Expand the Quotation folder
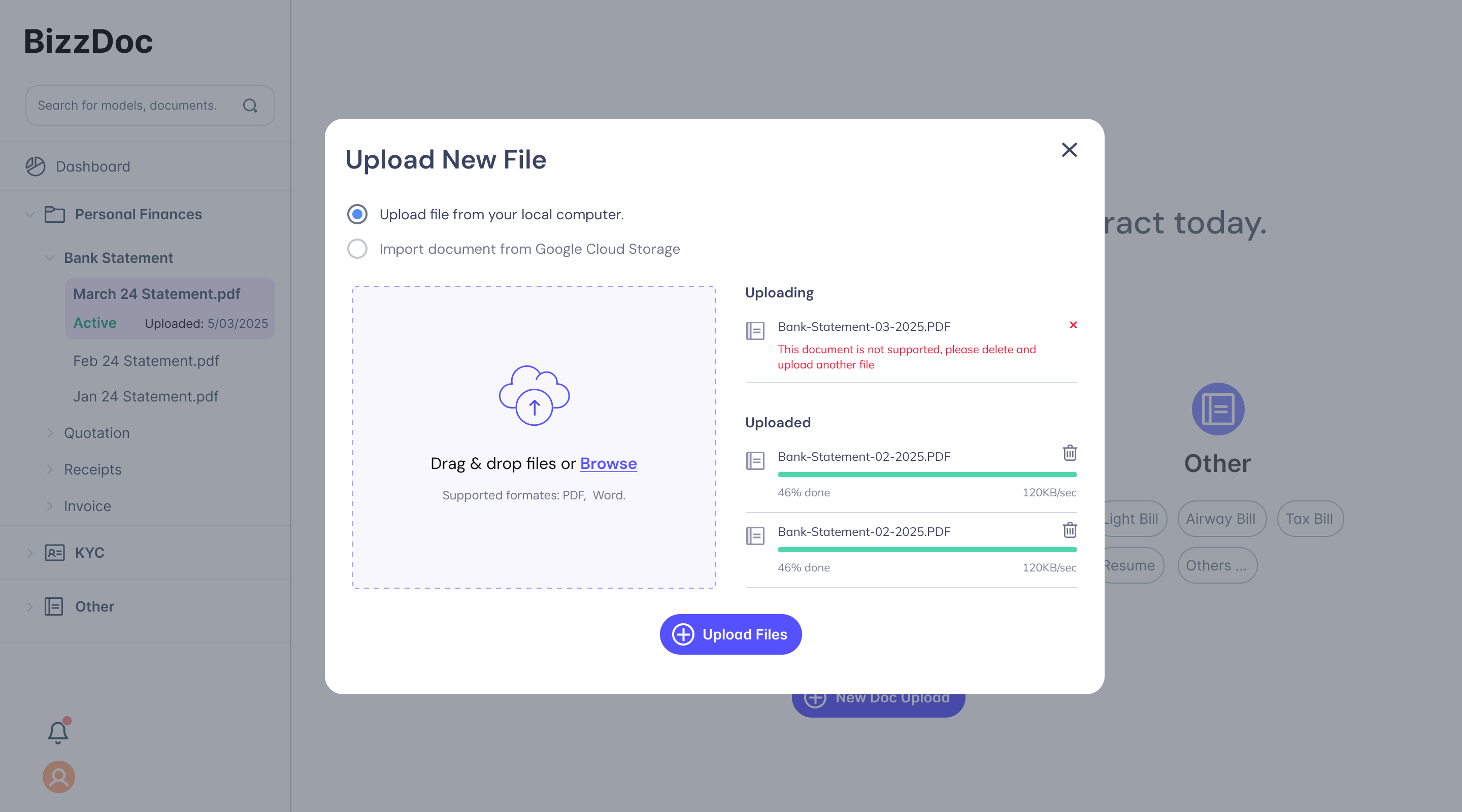Image resolution: width=1462 pixels, height=812 pixels. [50, 433]
